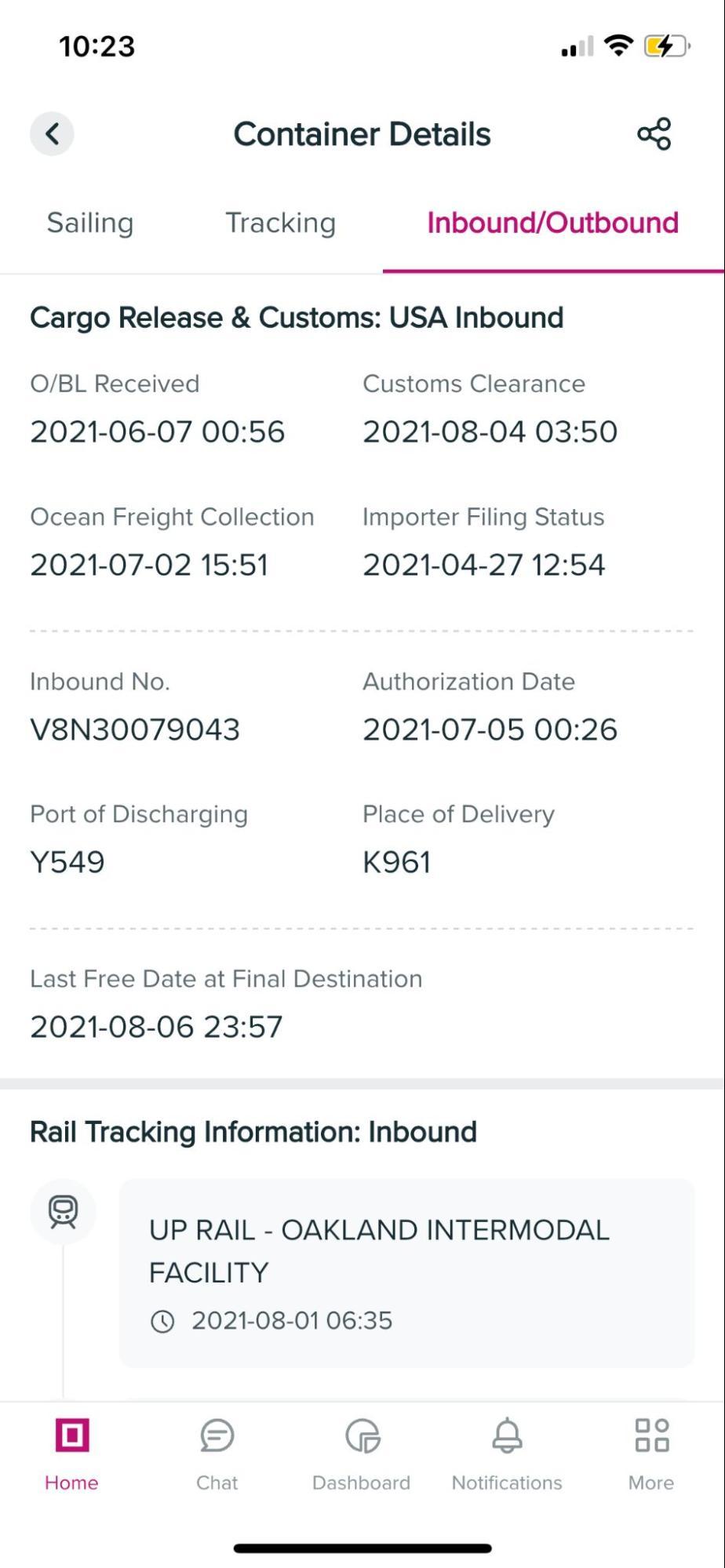Open the Notifications bell icon

coord(507,1435)
